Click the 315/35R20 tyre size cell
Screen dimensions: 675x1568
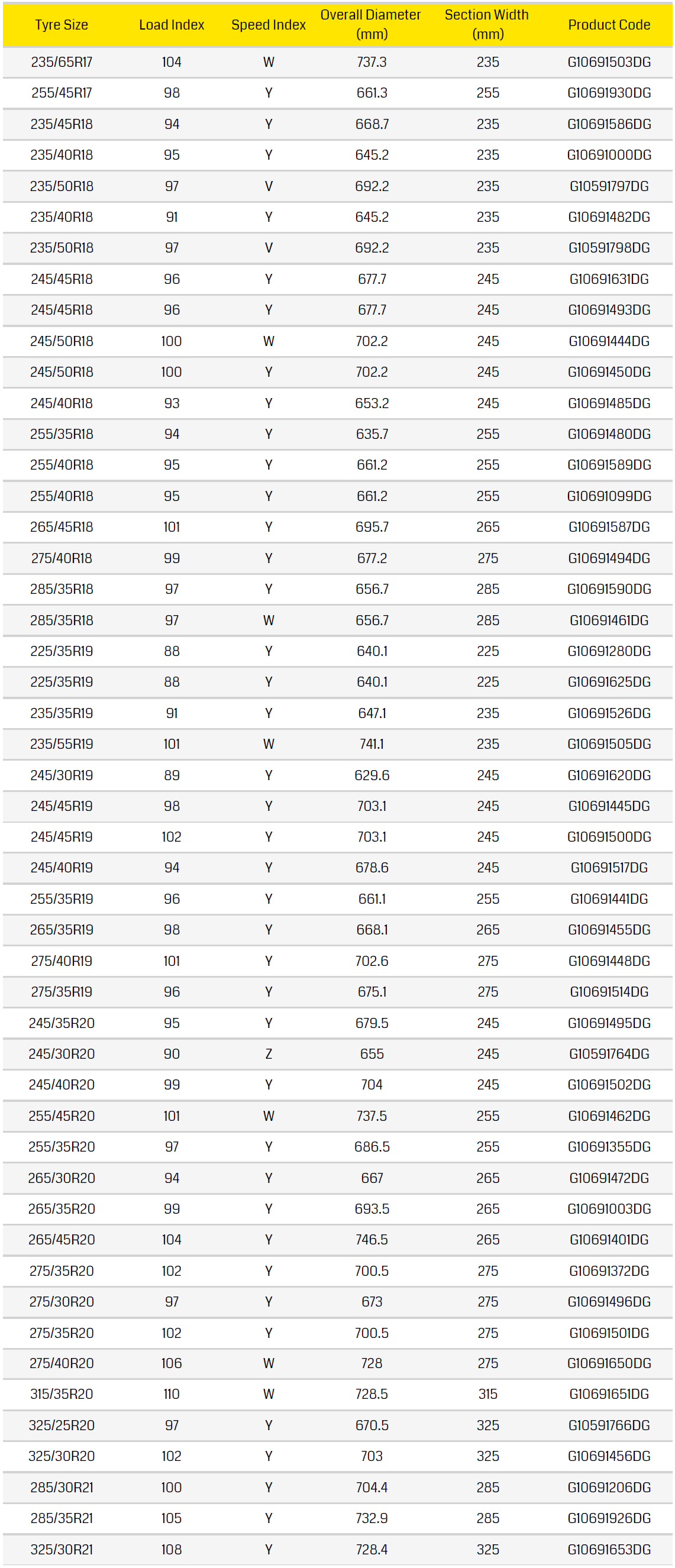click(62, 1394)
